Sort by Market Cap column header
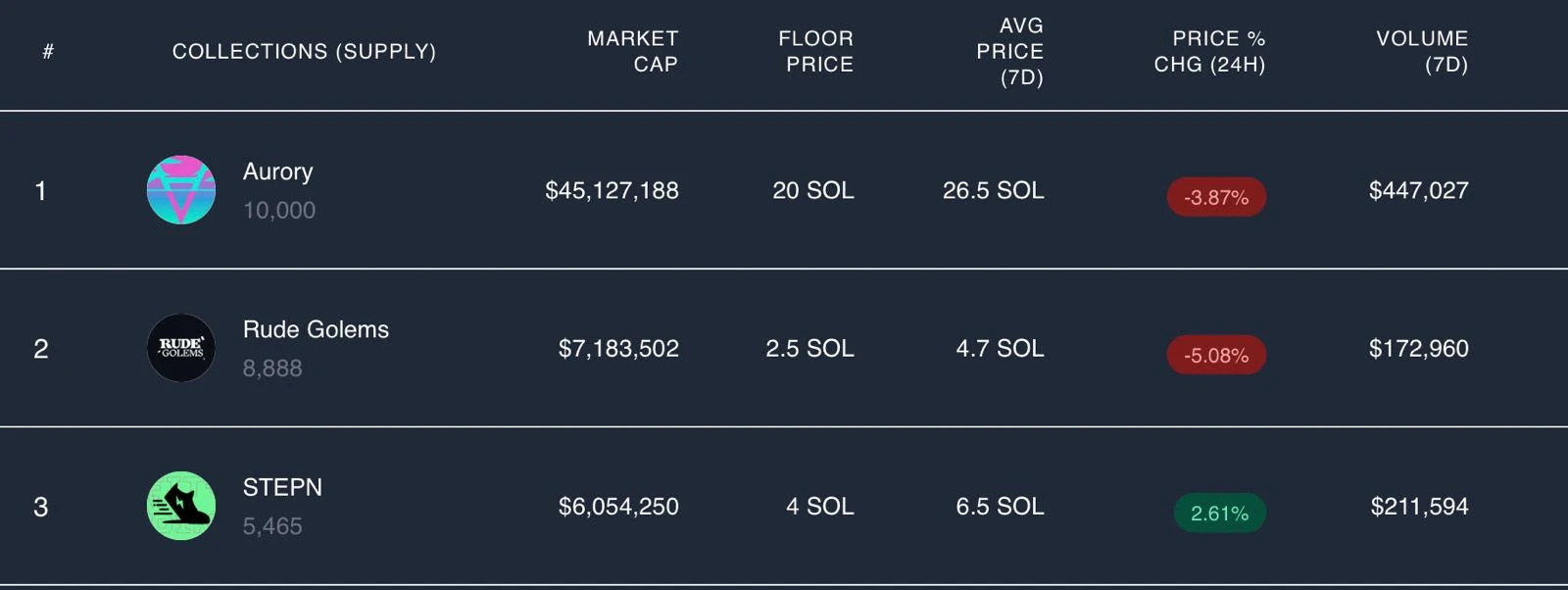 [x=632, y=51]
